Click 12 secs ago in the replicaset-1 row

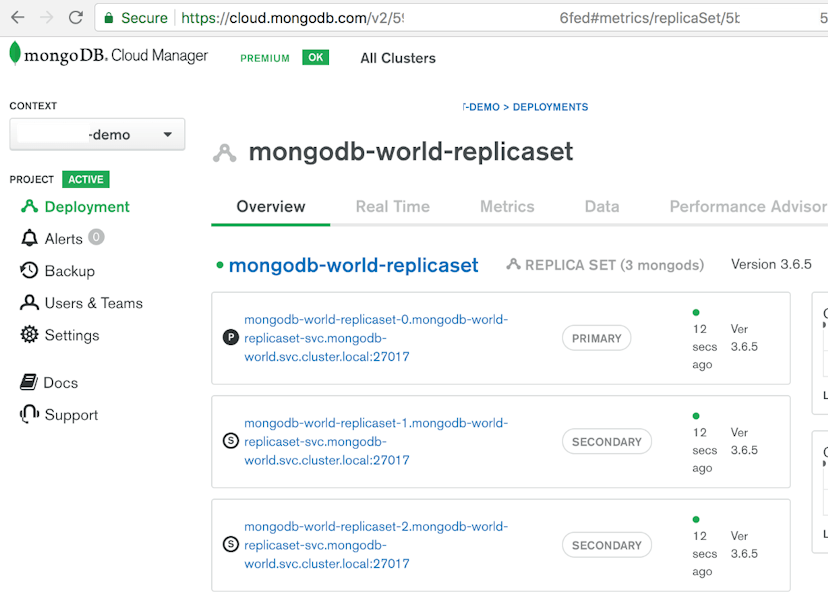click(704, 450)
